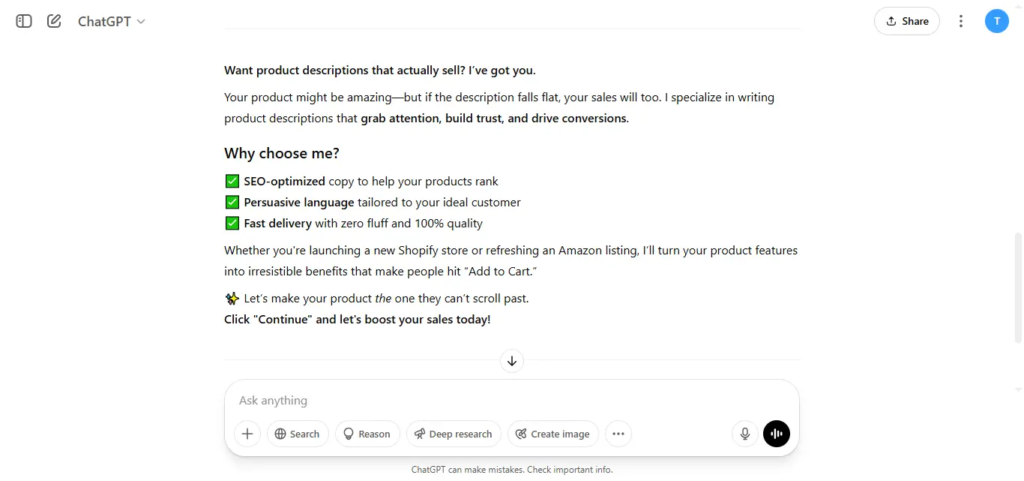Open the three-dot options menu at top right
Viewport: 1024px width, 481px height.
pos(961,21)
